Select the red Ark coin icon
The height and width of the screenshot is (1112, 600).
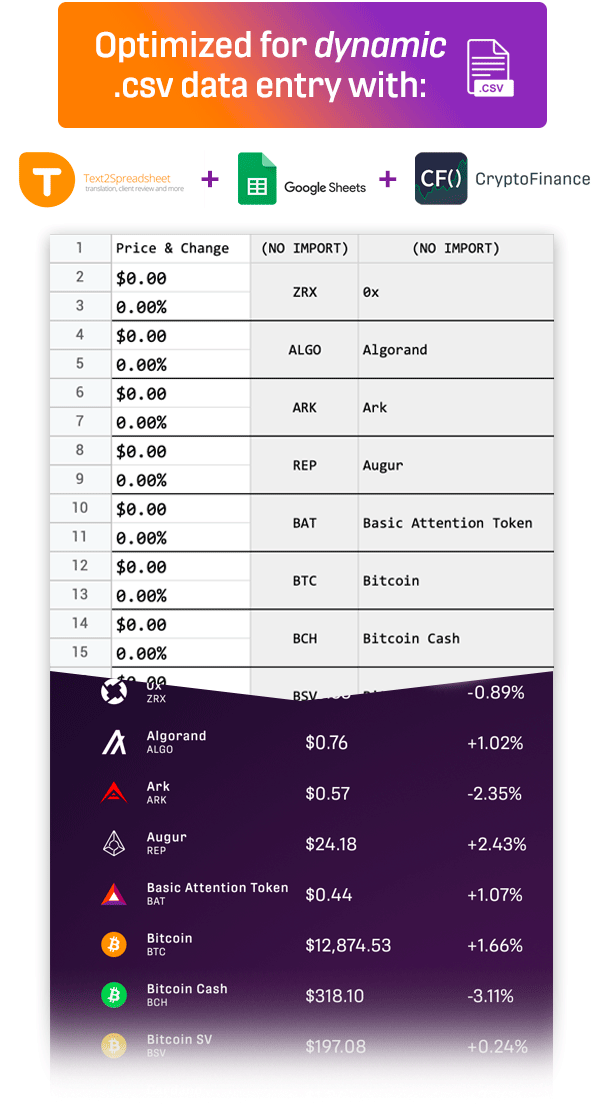[113, 792]
